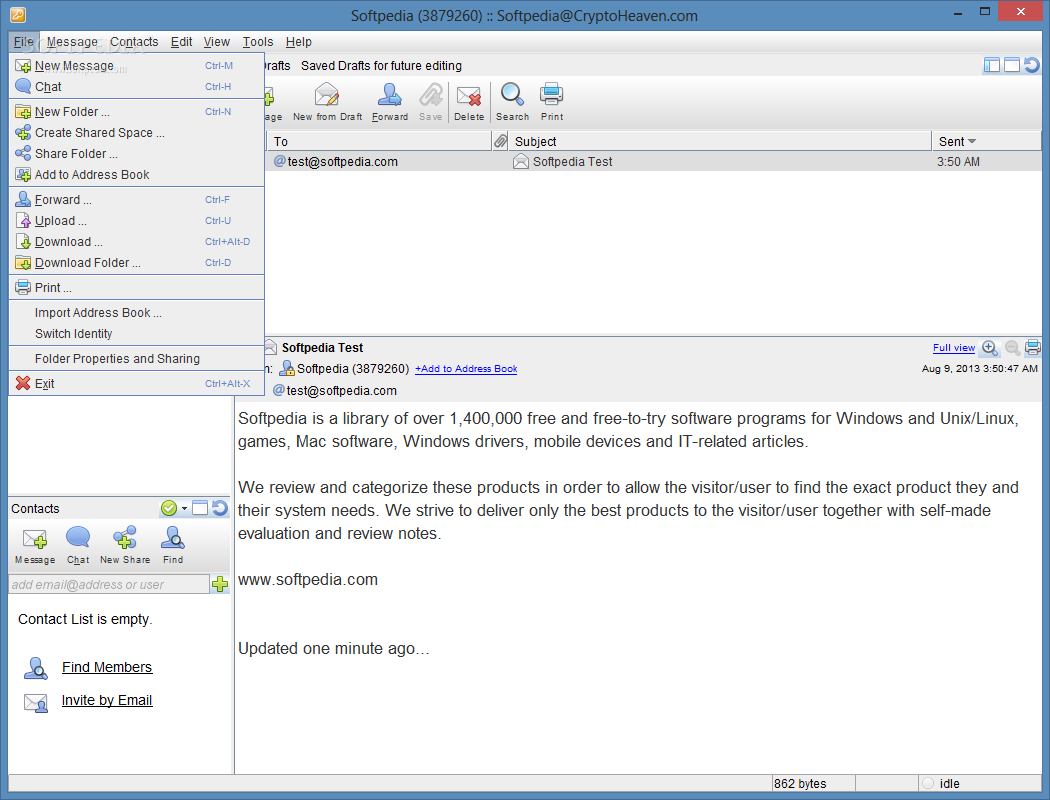Click Find Members link
The height and width of the screenshot is (800, 1050).
[107, 667]
